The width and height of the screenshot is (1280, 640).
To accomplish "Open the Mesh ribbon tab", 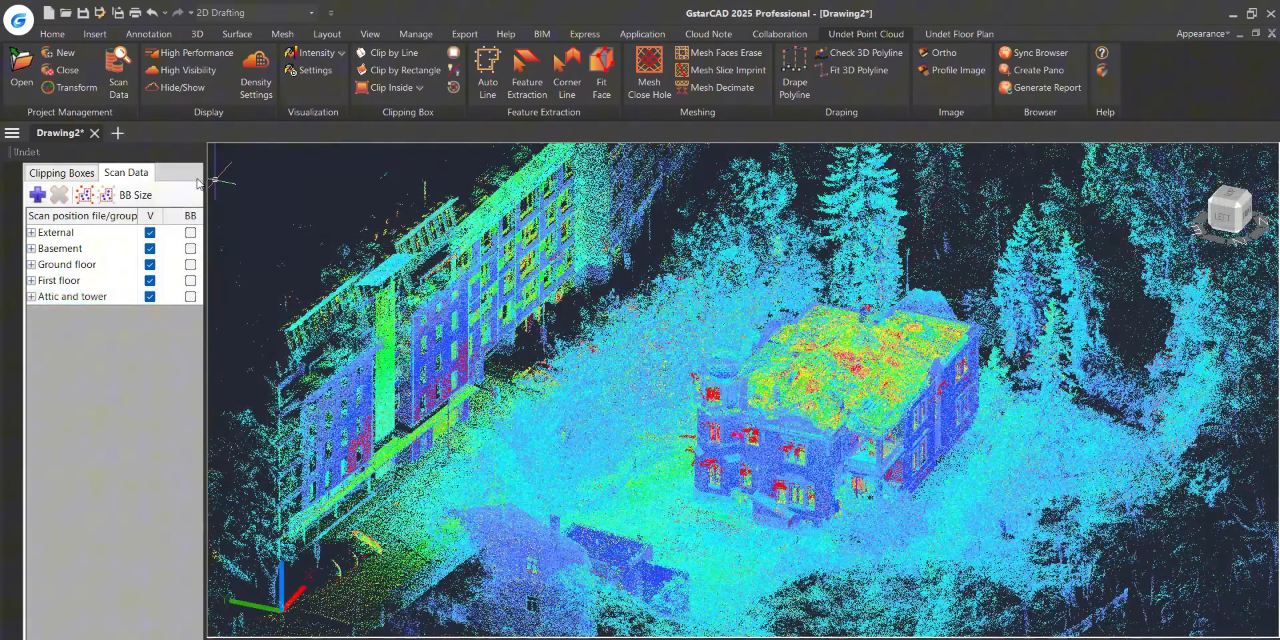I will point(282,34).
